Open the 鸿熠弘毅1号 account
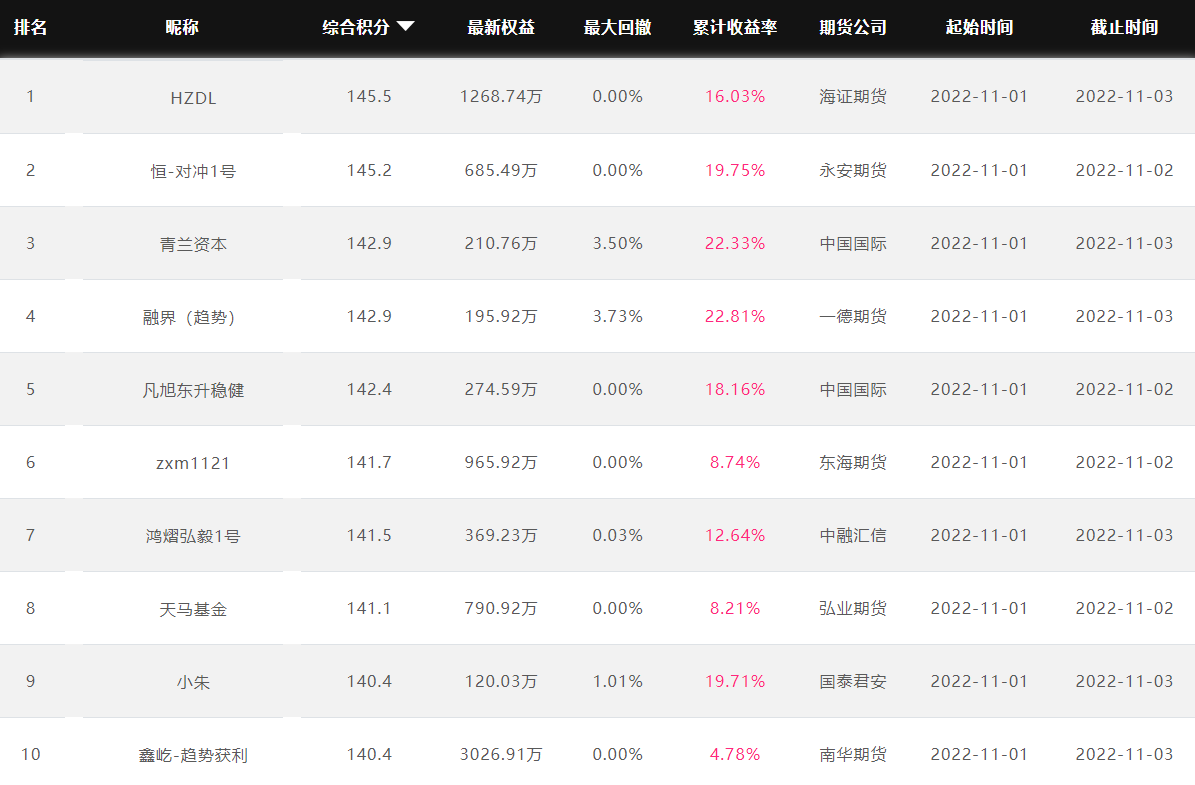 coord(193,536)
